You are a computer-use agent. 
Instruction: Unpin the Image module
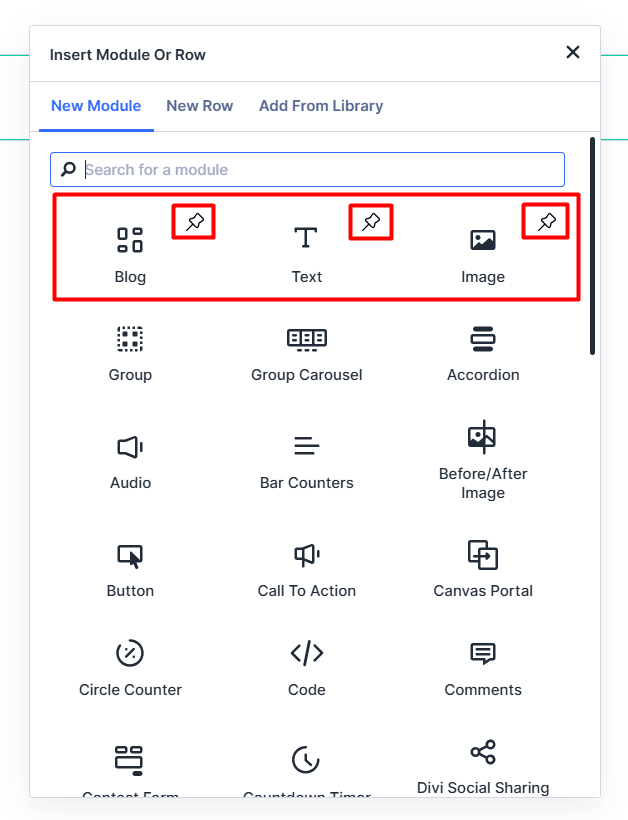click(546, 222)
